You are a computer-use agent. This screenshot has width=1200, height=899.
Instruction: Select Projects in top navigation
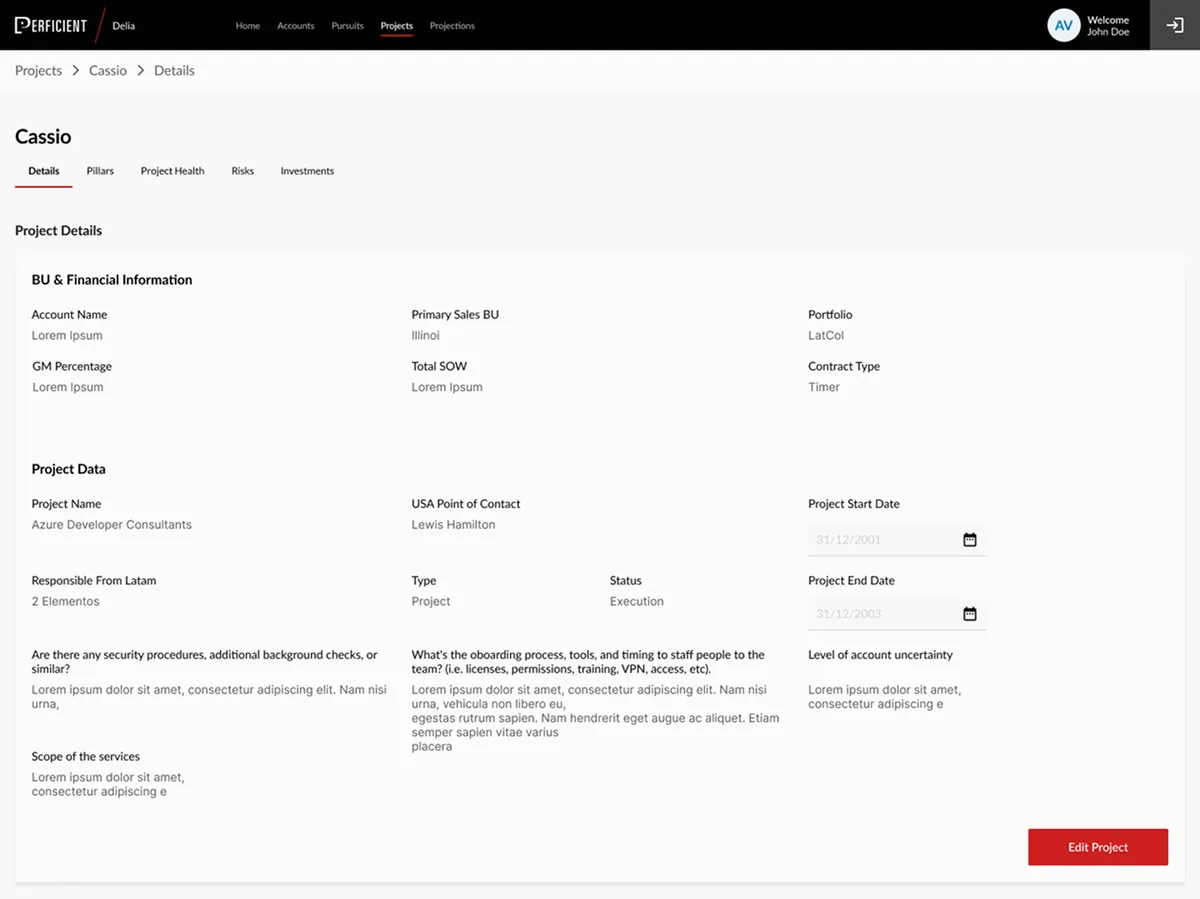397,26
